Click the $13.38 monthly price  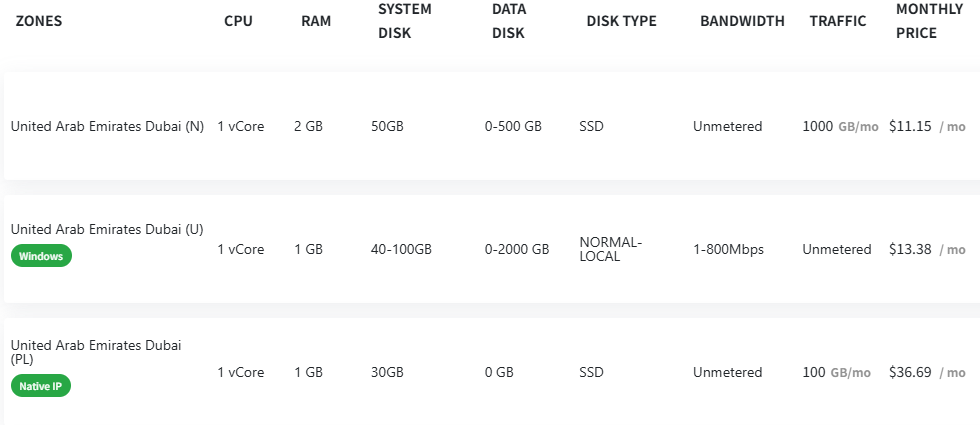(x=910, y=250)
